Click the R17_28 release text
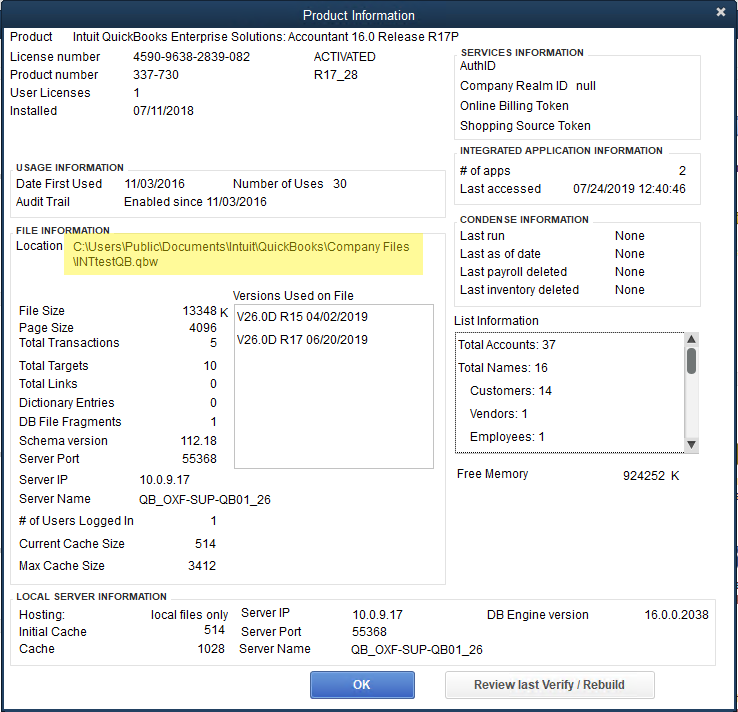This screenshot has width=738, height=712. 336,75
